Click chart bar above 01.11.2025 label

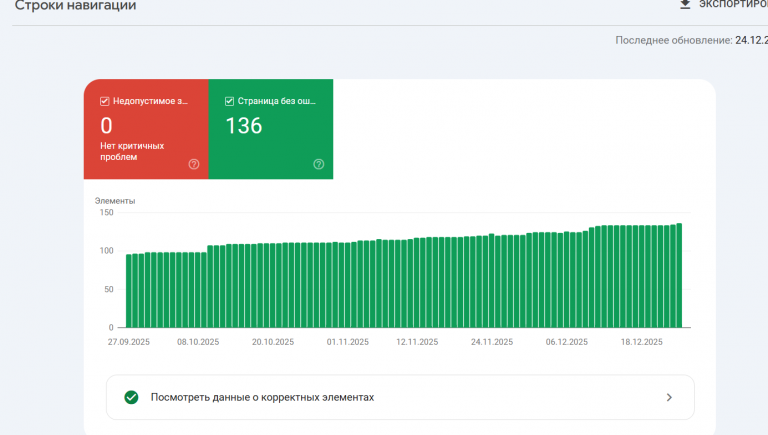pyautogui.click(x=348, y=285)
